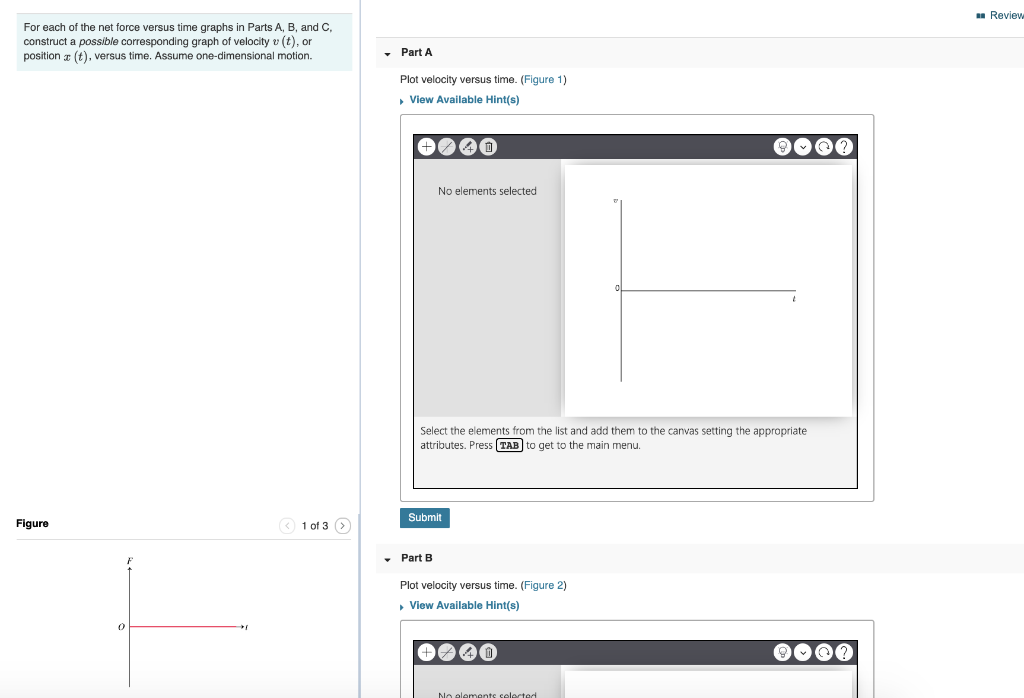
Task: Select the add element tool in Part B
Action: [x=426, y=652]
